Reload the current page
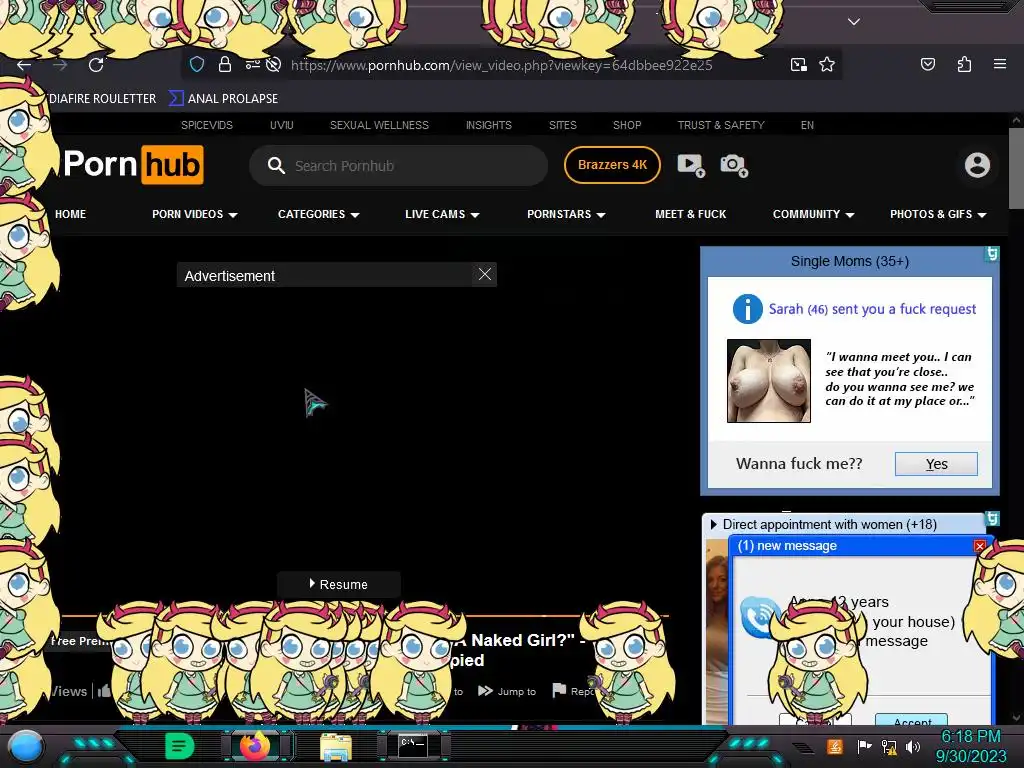 tap(96, 65)
